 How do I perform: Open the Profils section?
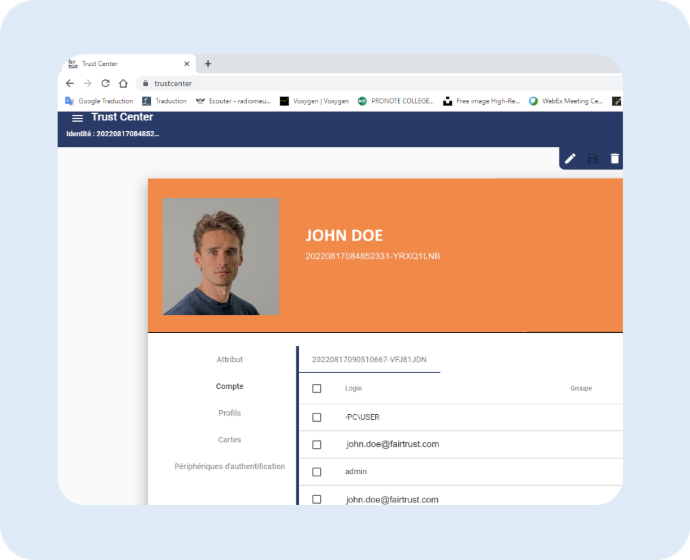pos(230,413)
